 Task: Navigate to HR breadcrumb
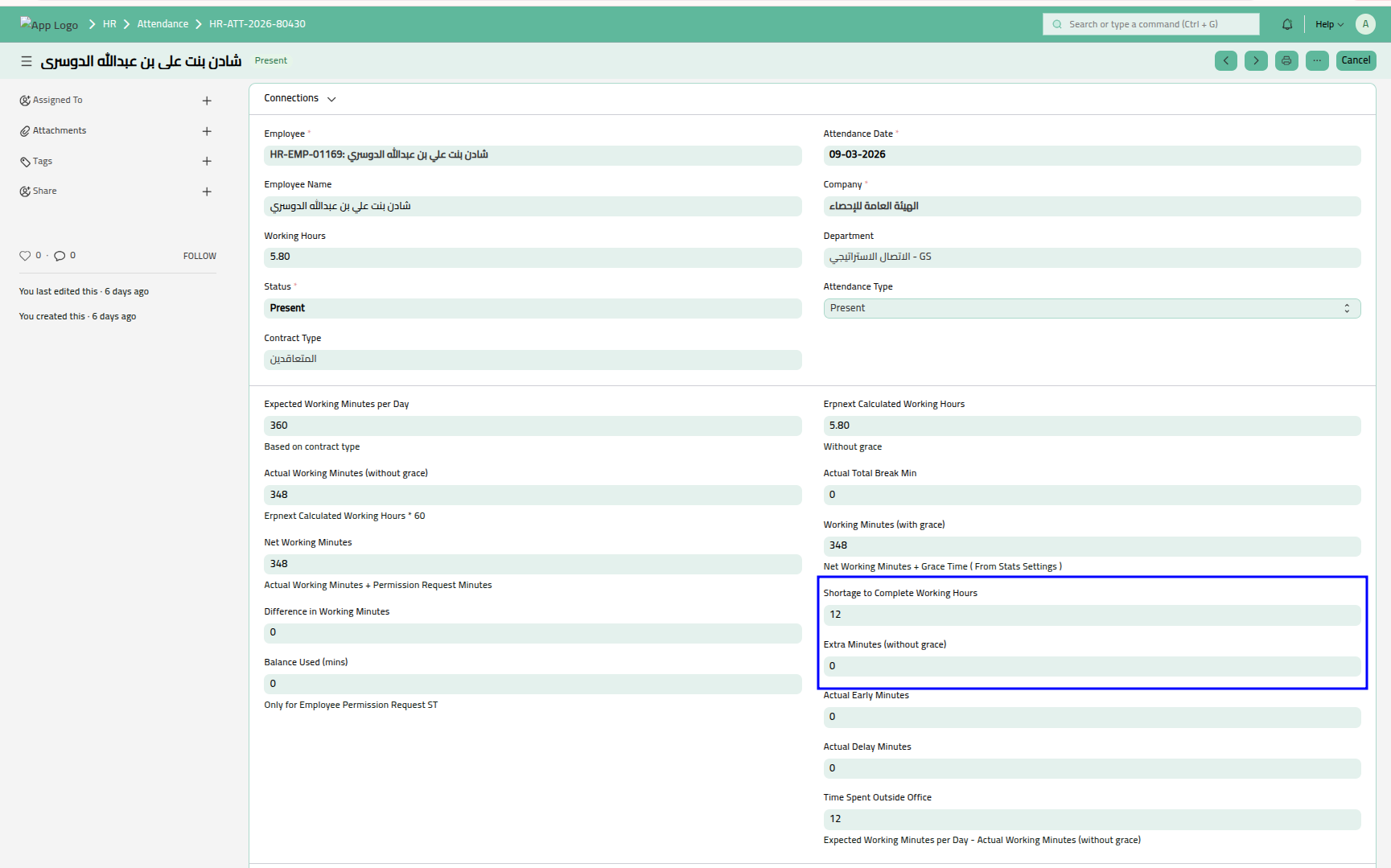pyautogui.click(x=109, y=24)
